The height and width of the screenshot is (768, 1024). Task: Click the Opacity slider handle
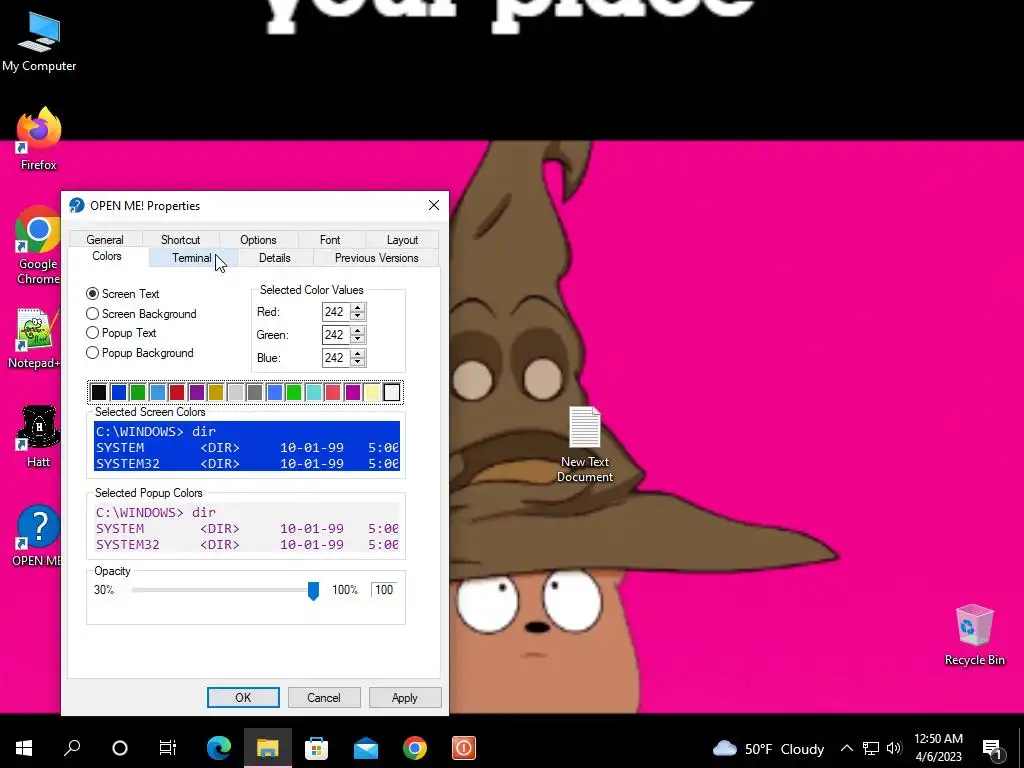click(x=313, y=590)
